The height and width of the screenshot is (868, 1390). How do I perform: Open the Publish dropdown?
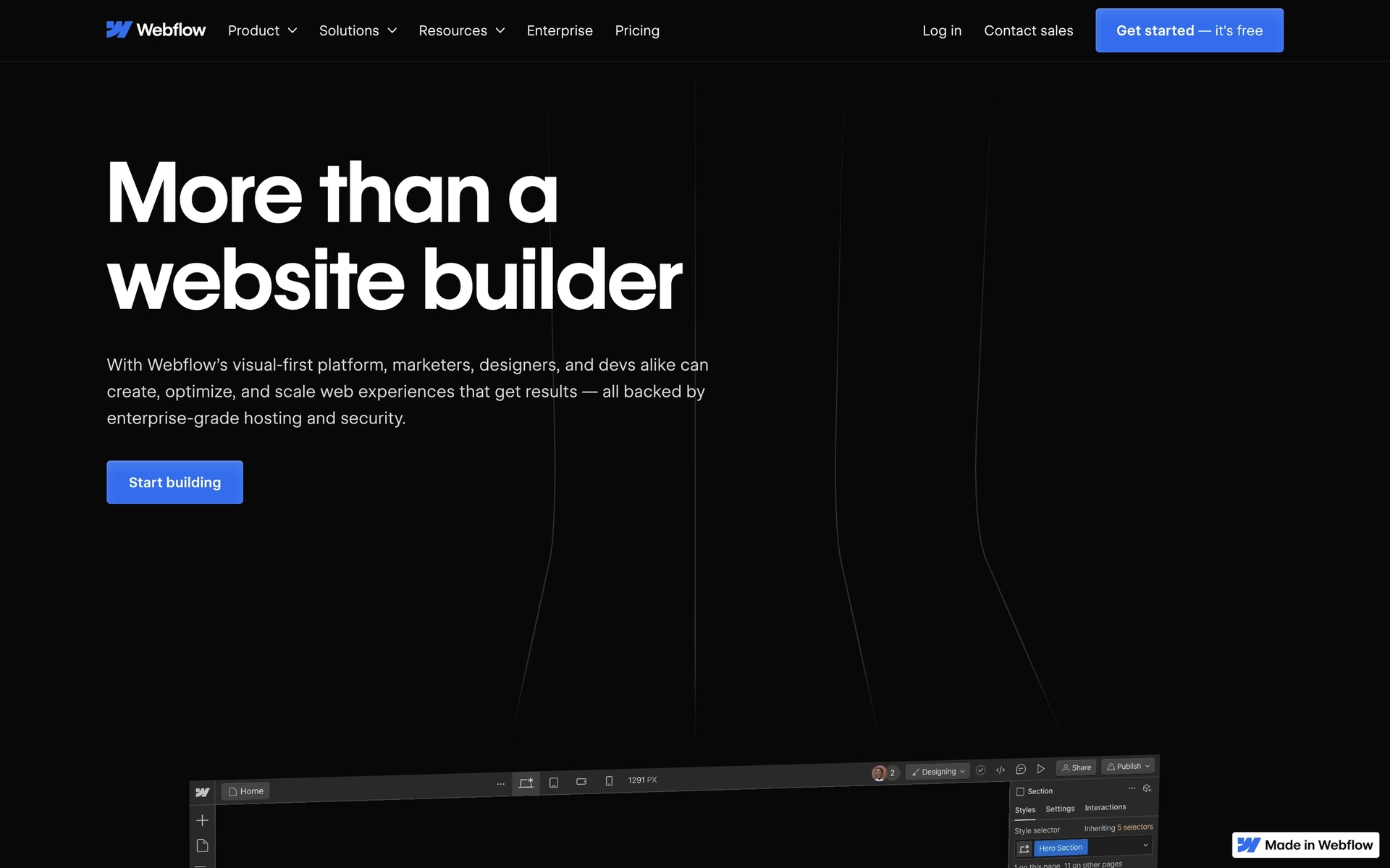click(x=1128, y=766)
